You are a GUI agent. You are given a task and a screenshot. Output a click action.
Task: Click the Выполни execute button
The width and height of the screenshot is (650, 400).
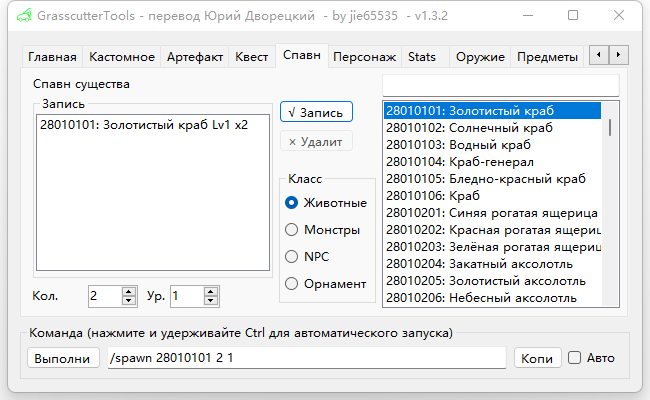pos(61,358)
